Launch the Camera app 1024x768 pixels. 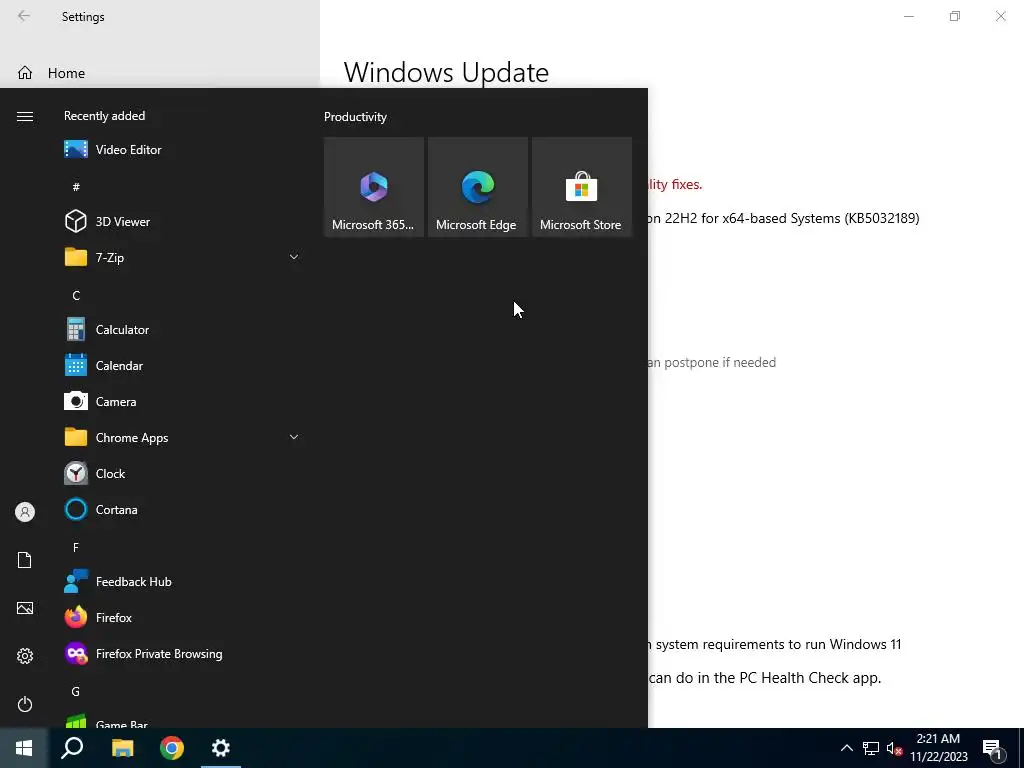tap(183, 402)
